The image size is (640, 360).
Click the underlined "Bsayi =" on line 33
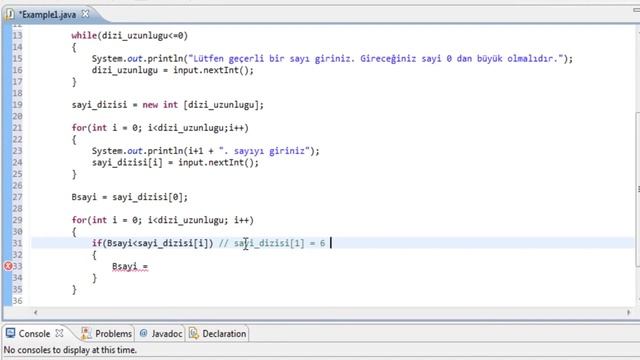point(130,267)
